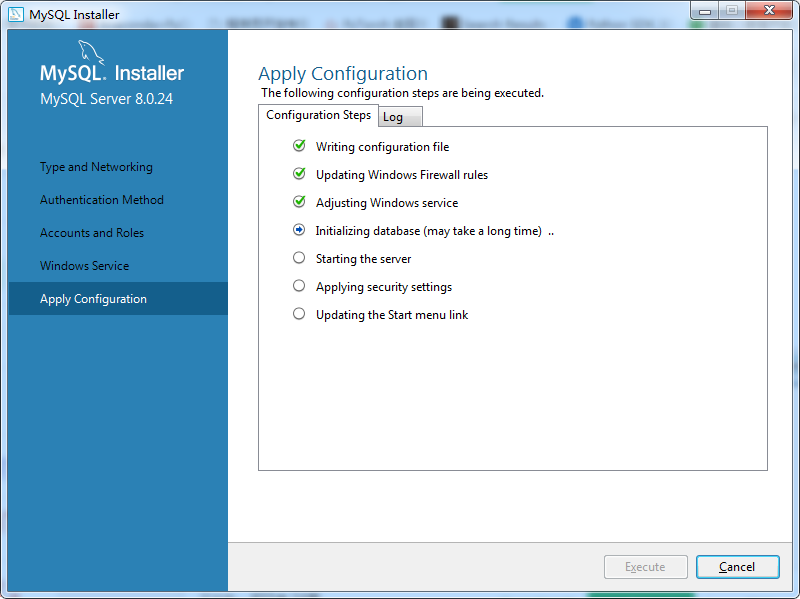Click the MySQL Server 8.0.24 label
This screenshot has height=599, width=800.
tap(107, 99)
